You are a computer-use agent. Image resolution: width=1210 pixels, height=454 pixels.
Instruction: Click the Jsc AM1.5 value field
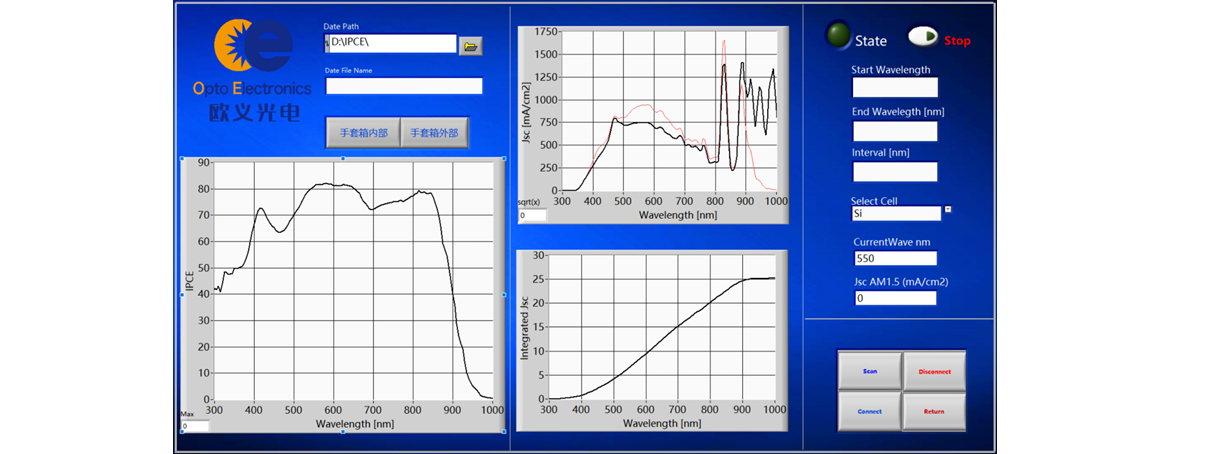point(894,298)
